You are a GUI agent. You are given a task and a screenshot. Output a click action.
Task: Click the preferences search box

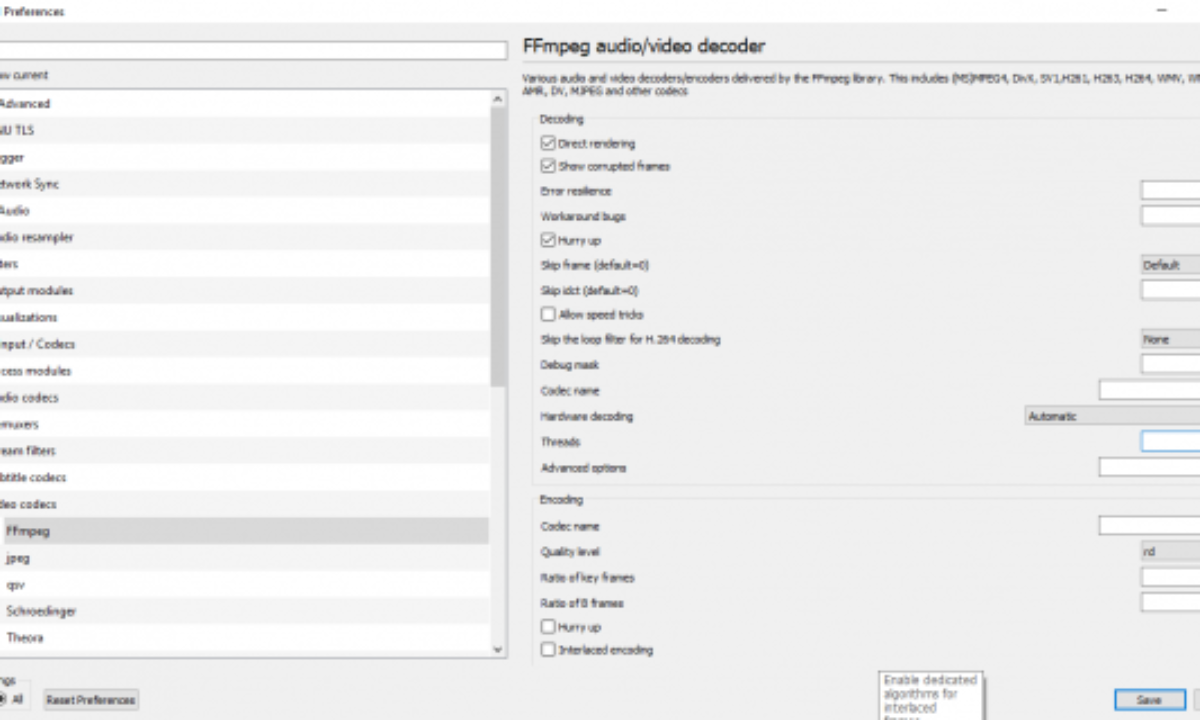254,50
